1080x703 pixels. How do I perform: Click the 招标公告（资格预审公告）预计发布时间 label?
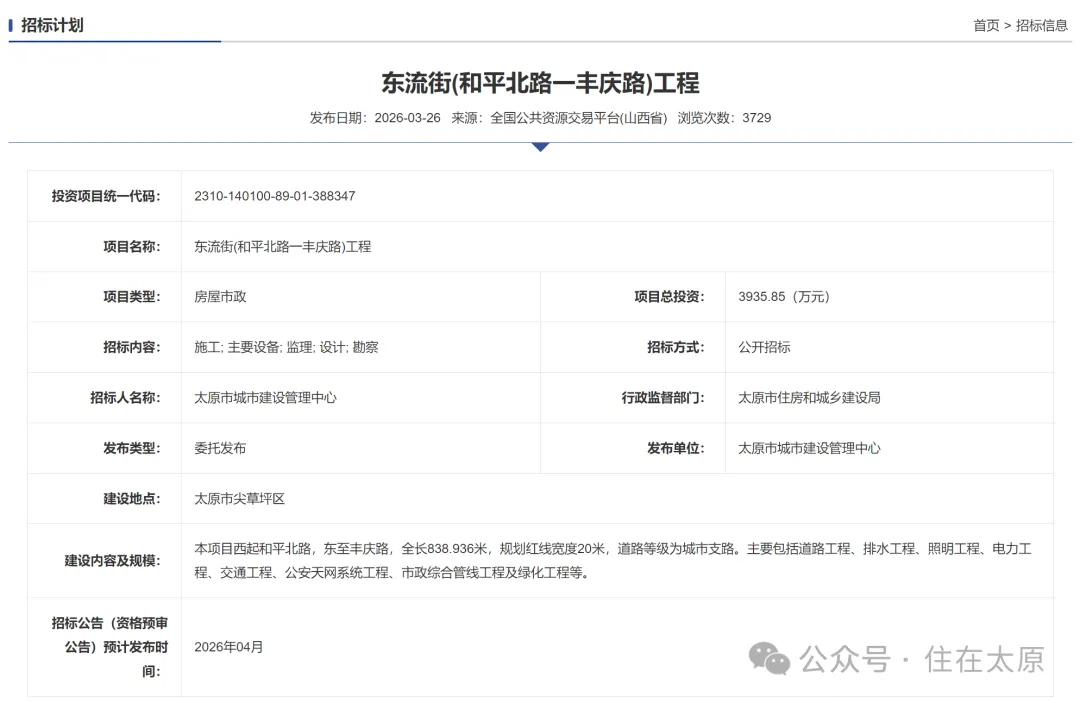110,647
